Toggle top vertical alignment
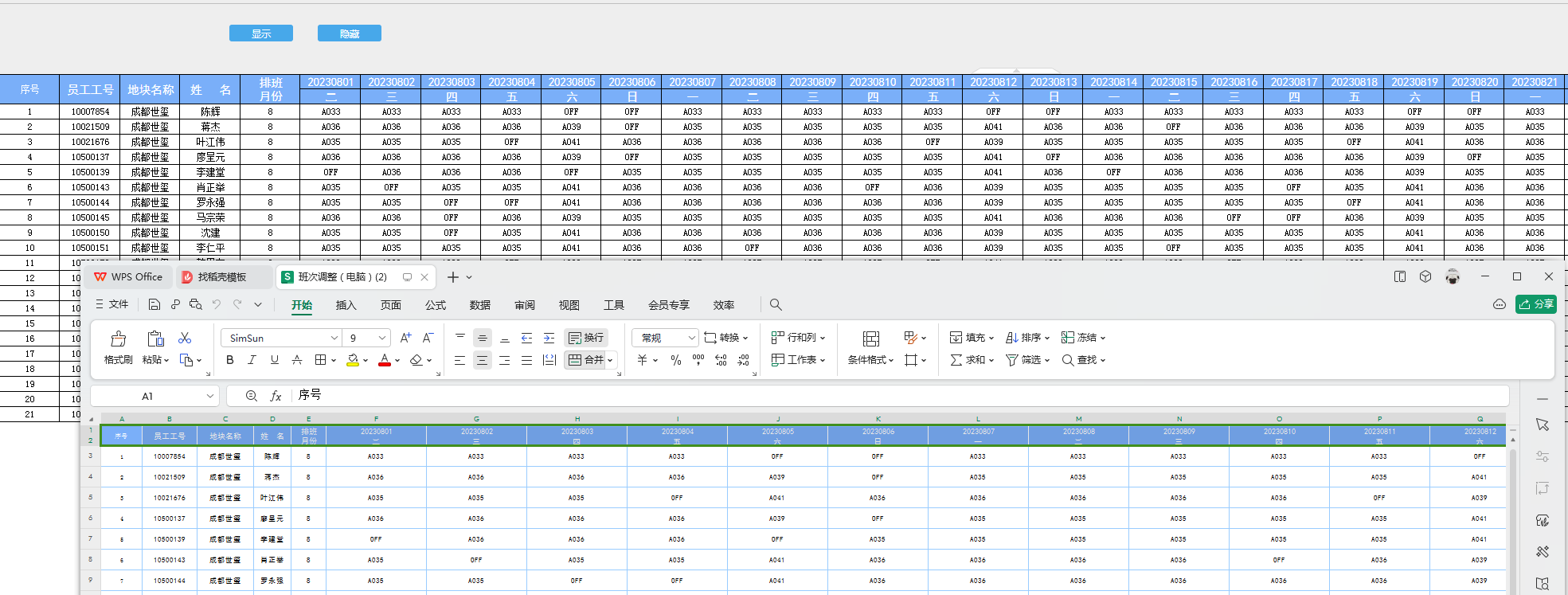The height and width of the screenshot is (595, 1568). coord(459,338)
